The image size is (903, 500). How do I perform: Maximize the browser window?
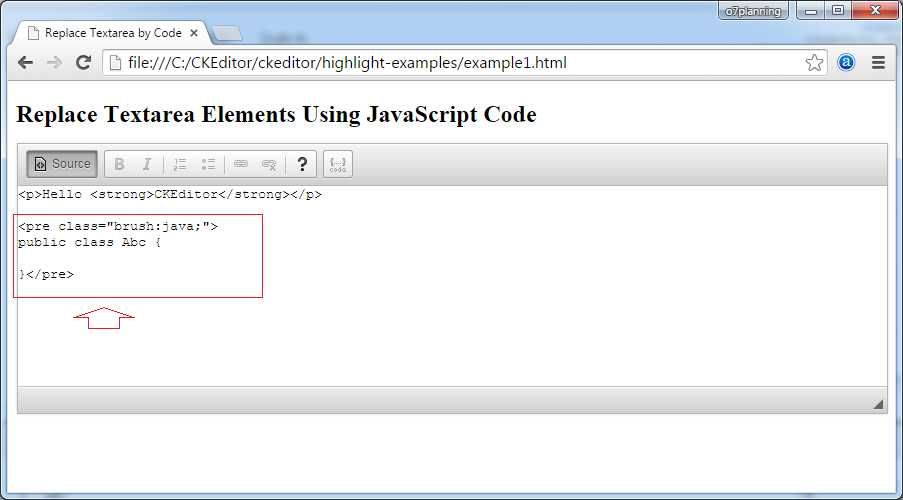[x=838, y=11]
